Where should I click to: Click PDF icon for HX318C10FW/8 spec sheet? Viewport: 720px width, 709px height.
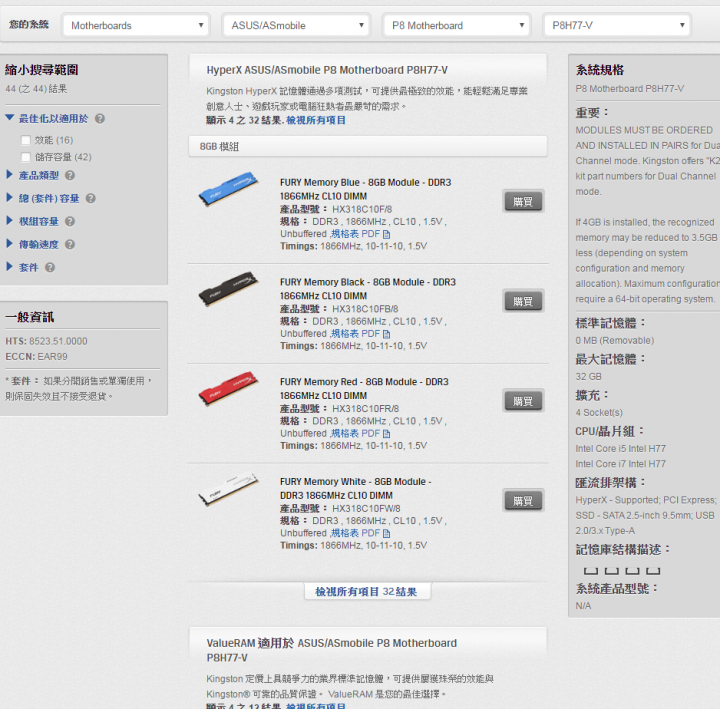386,533
